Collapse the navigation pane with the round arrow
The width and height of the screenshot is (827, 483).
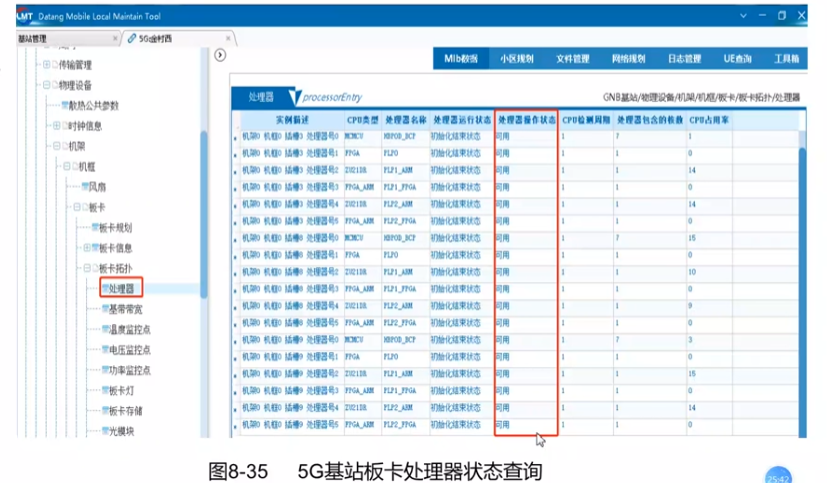pyautogui.click(x=220, y=55)
